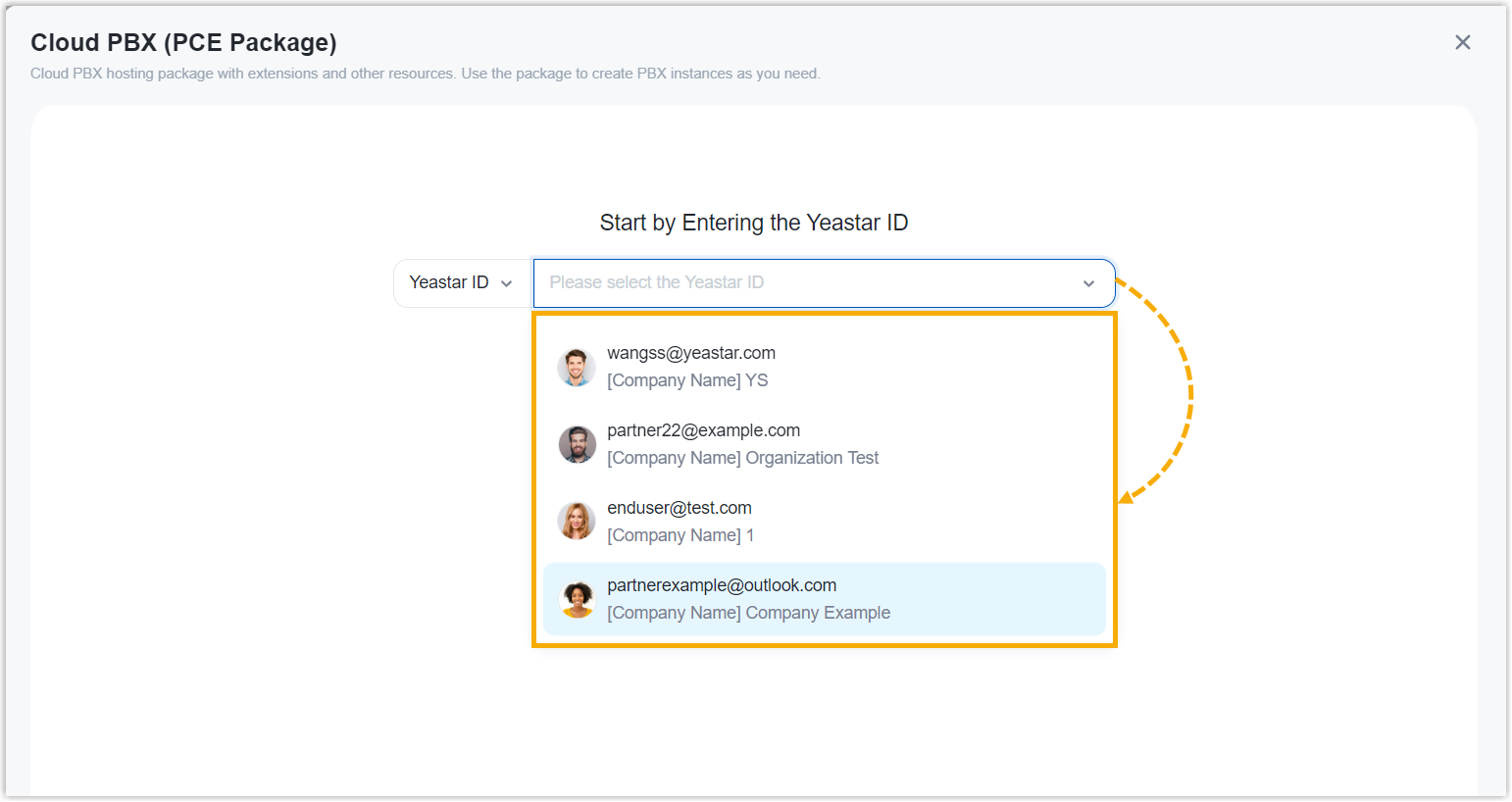Click the 'Please select the Yeastar ID' field
Viewport: 1512px width, 802px height.
pos(804,282)
